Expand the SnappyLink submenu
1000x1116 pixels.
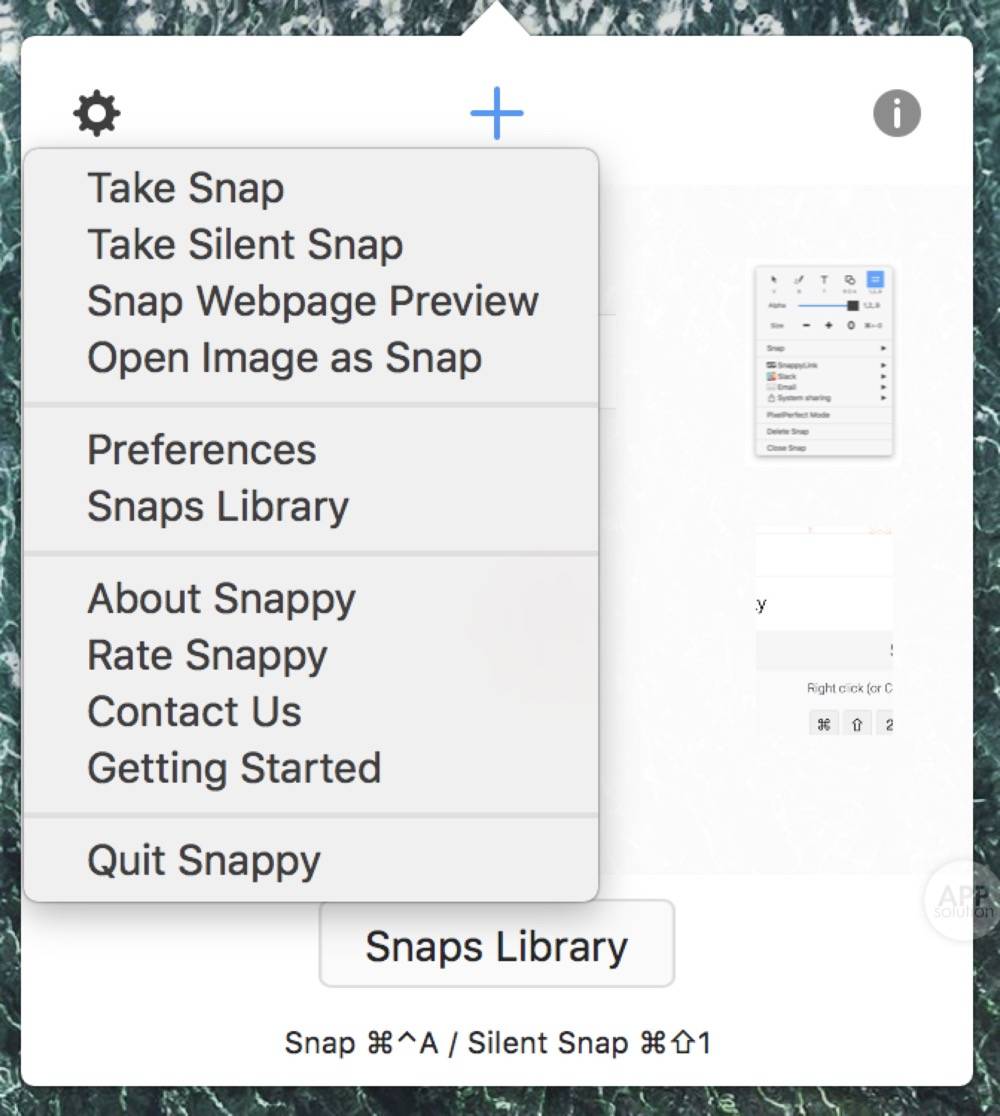point(884,365)
